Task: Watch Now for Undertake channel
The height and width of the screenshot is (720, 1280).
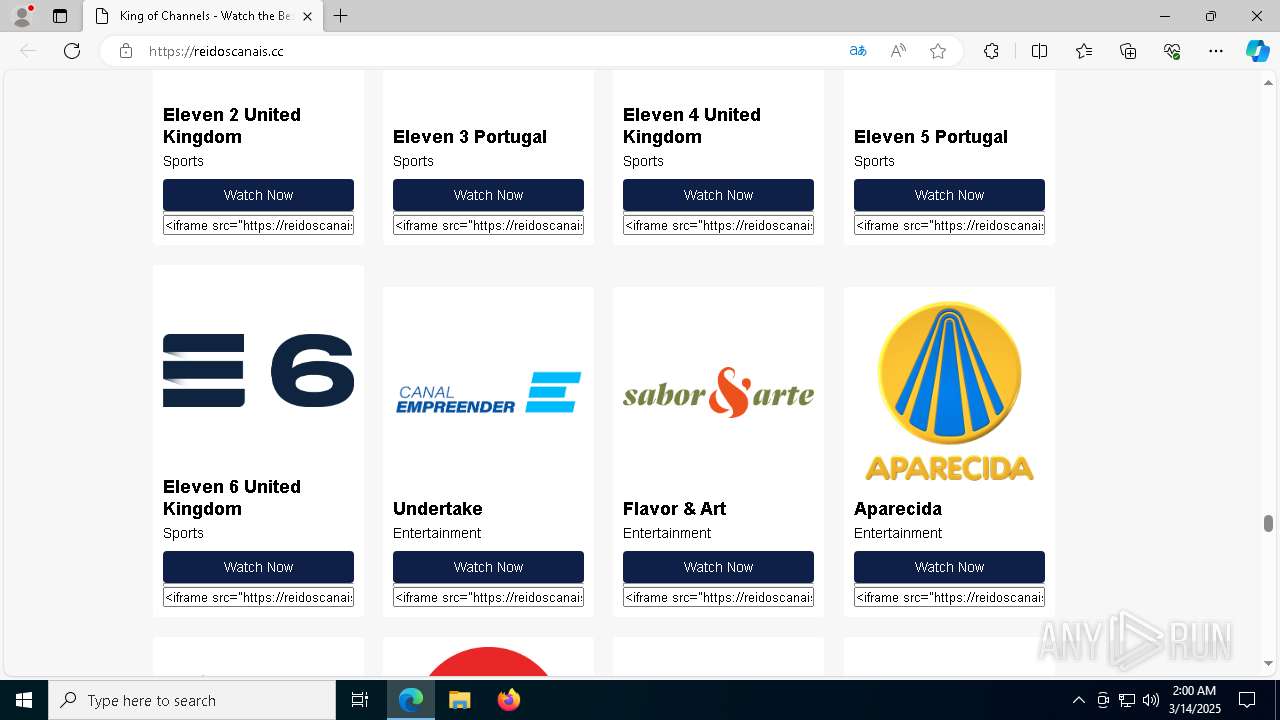Action: coord(488,567)
